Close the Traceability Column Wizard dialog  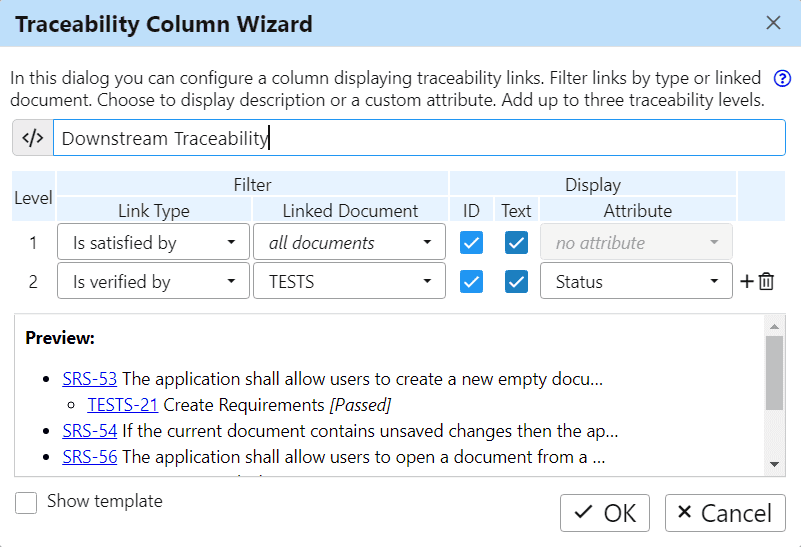[x=773, y=23]
